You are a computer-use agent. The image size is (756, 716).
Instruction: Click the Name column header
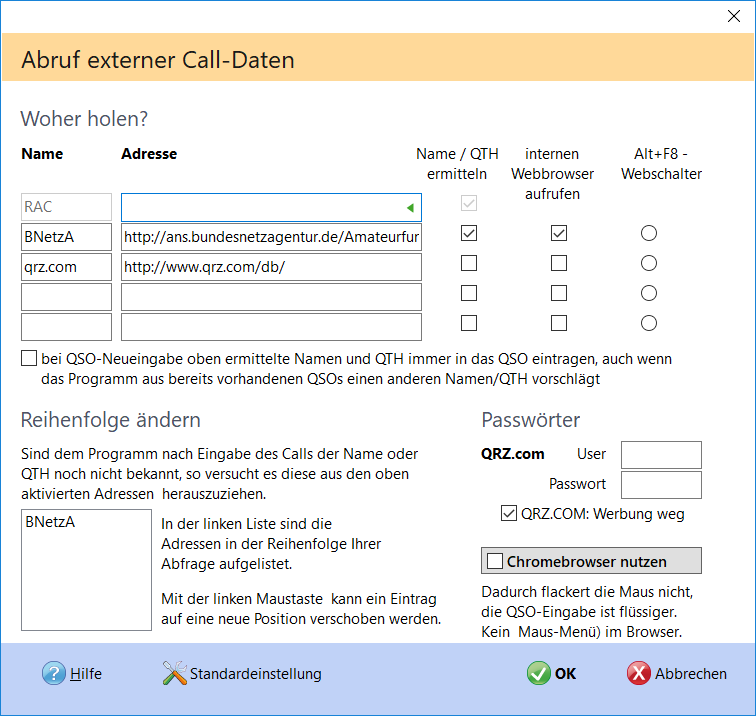coord(42,153)
